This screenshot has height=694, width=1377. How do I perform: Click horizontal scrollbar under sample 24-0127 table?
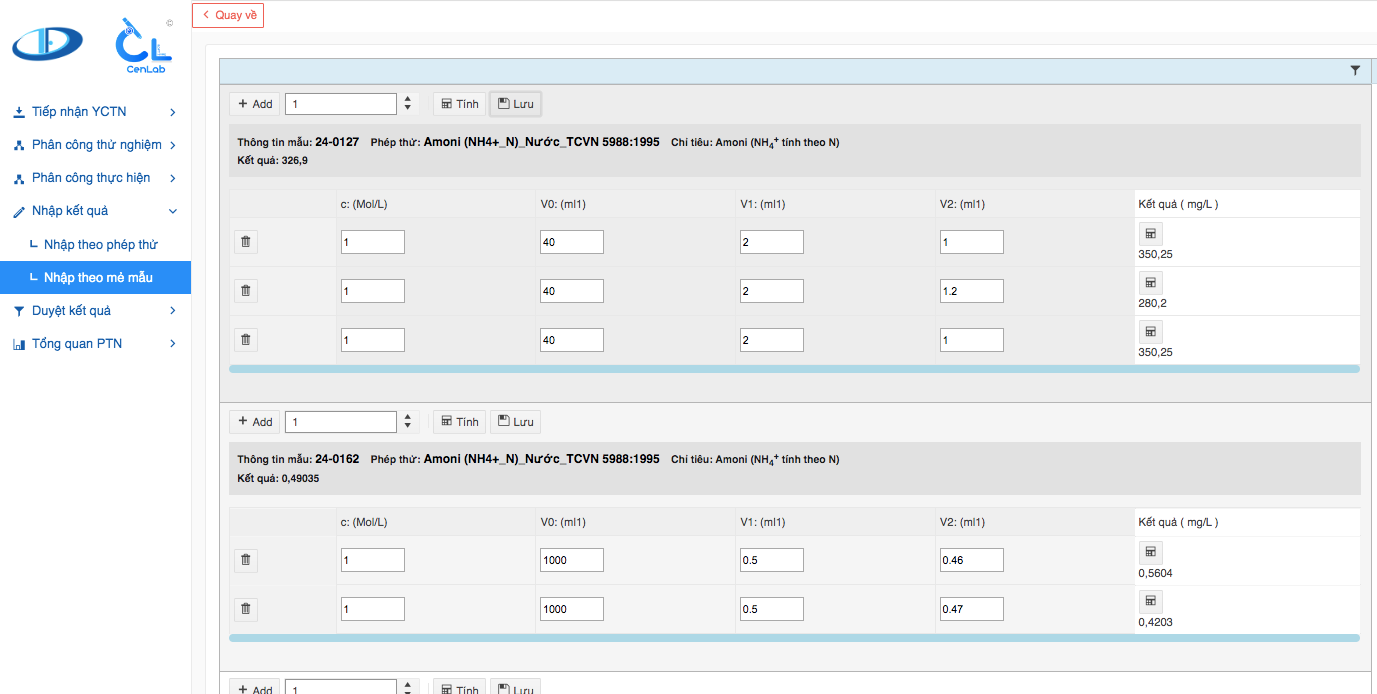click(793, 369)
